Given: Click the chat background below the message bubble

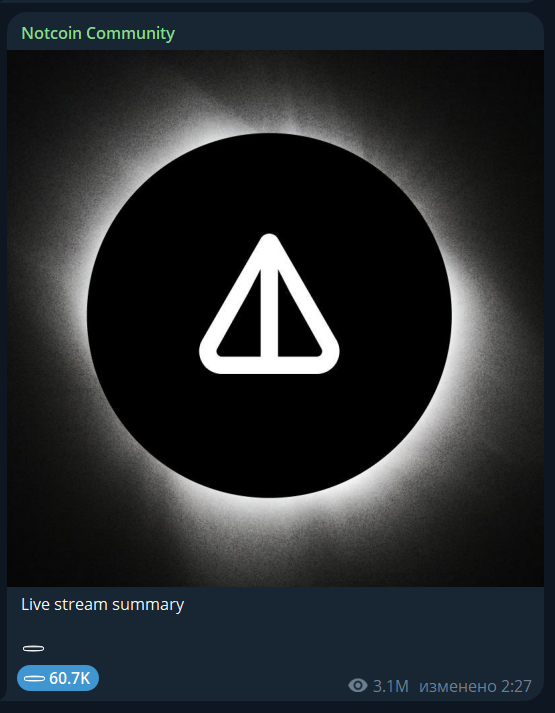Looking at the screenshot, I should tap(273, 708).
